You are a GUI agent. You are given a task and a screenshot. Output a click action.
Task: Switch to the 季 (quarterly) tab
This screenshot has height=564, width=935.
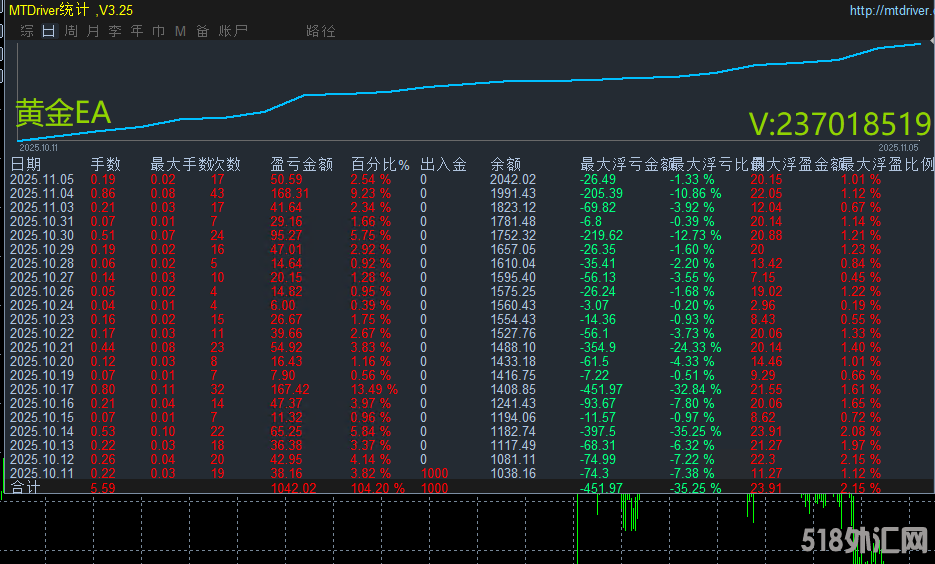115,31
